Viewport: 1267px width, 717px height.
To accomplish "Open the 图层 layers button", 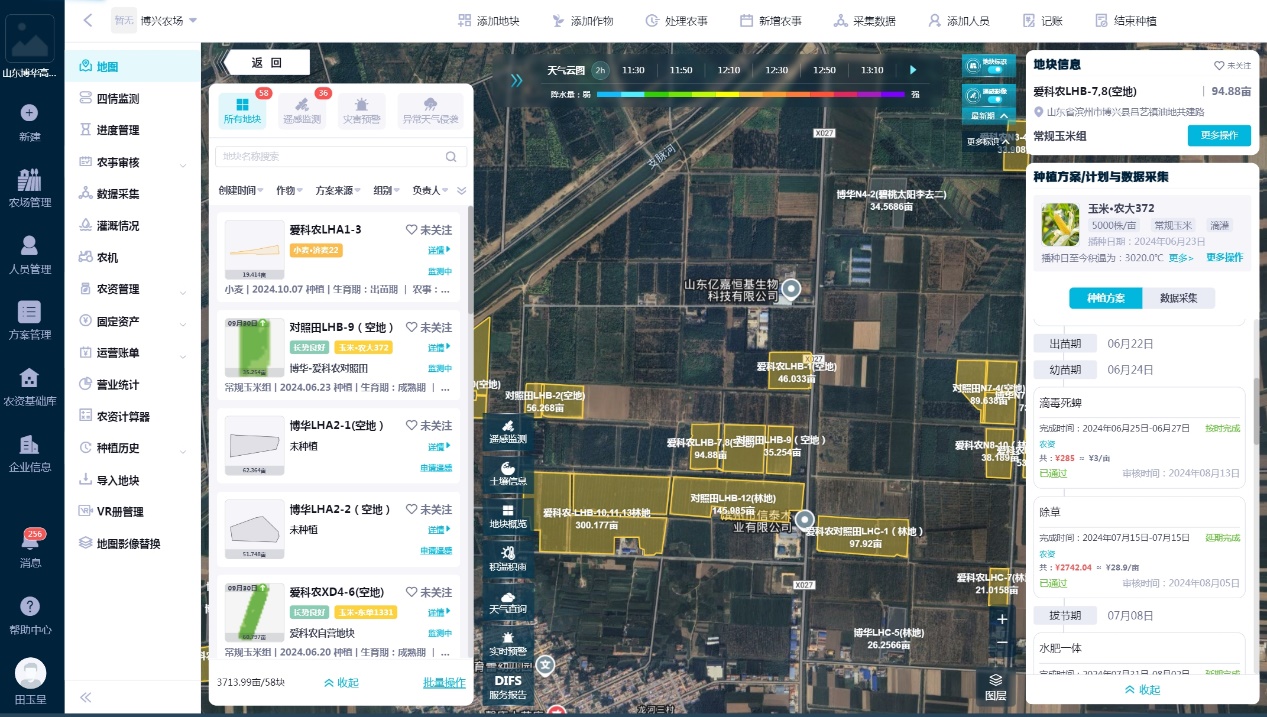I will (x=995, y=686).
